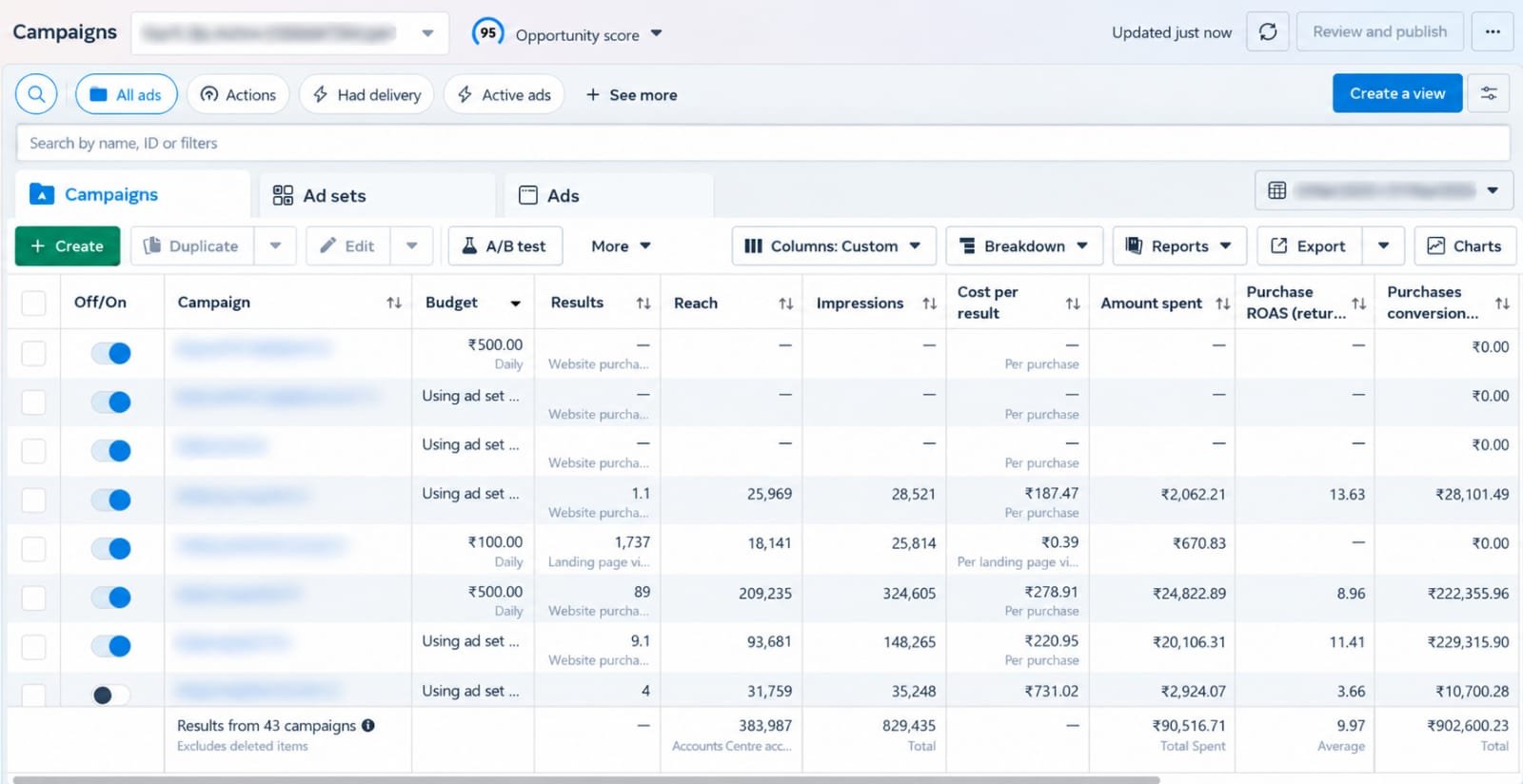Open the Charts panel

click(x=1464, y=245)
